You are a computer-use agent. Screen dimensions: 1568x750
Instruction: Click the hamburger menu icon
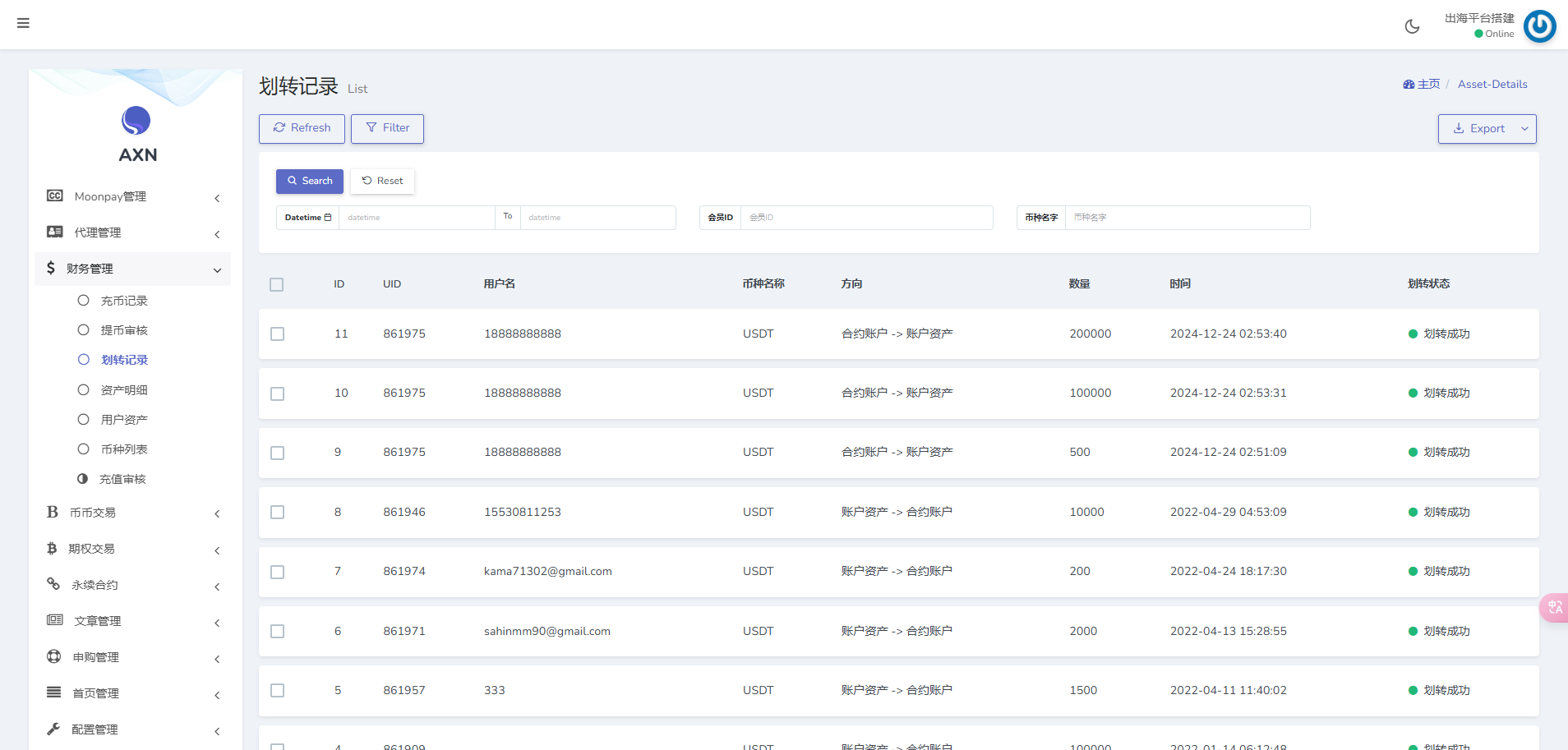23,23
